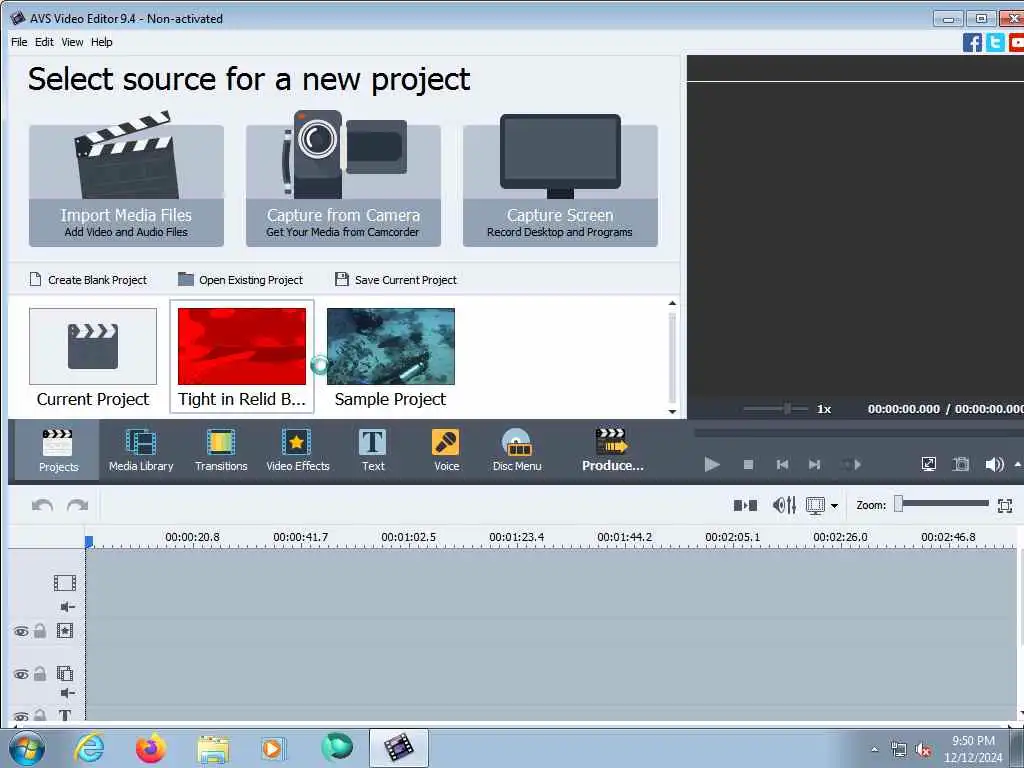Viewport: 1024px width, 768px height.
Task: Select the Current Project thumbnail
Action: [x=93, y=357]
